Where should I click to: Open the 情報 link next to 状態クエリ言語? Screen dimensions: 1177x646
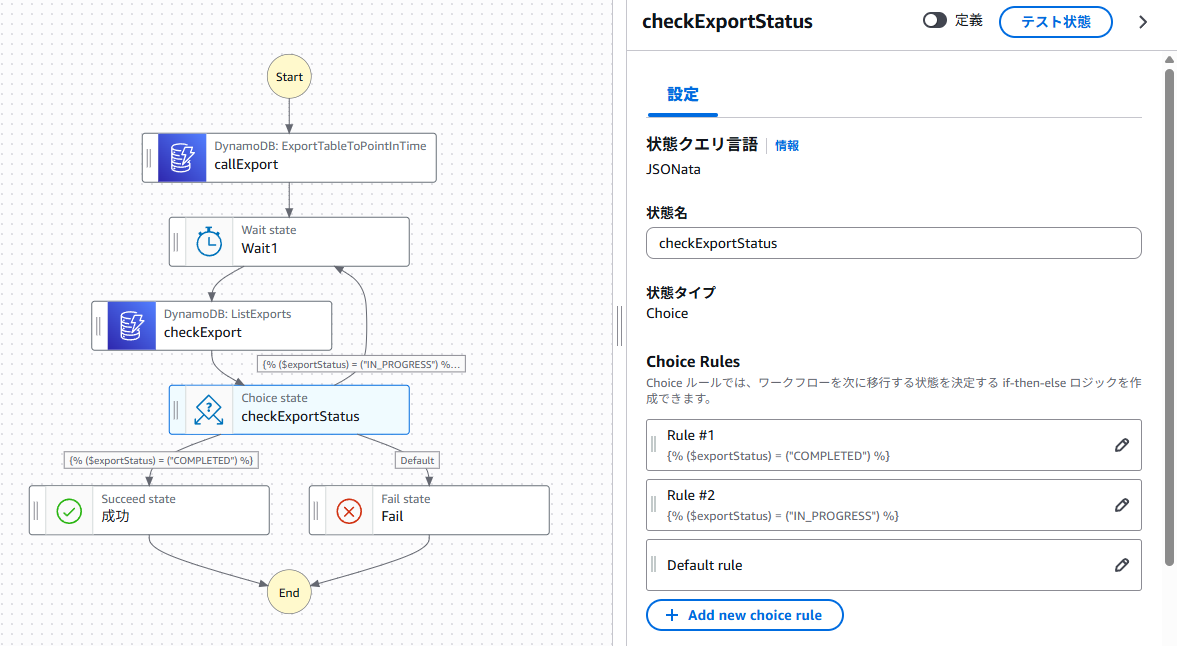point(787,145)
